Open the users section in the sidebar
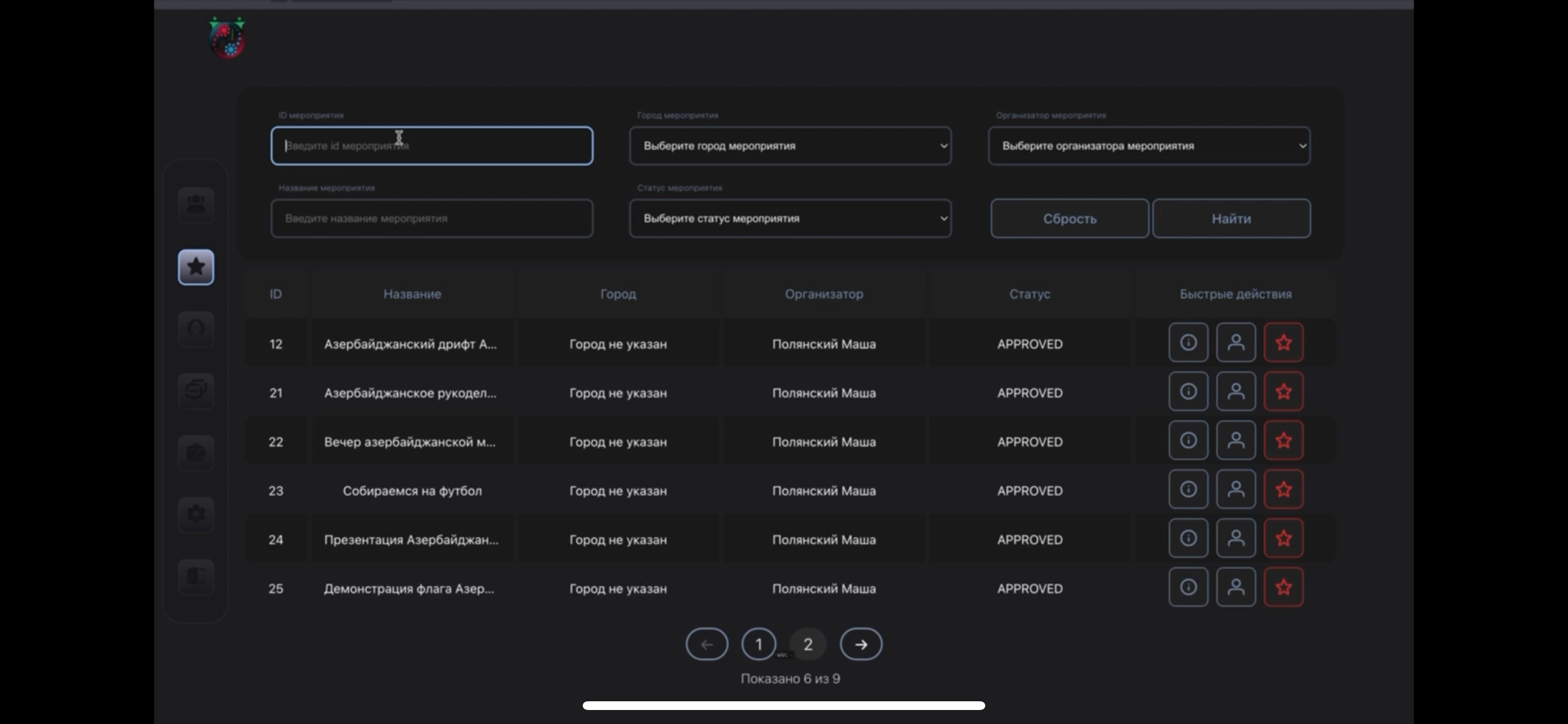1568x724 pixels. click(195, 205)
